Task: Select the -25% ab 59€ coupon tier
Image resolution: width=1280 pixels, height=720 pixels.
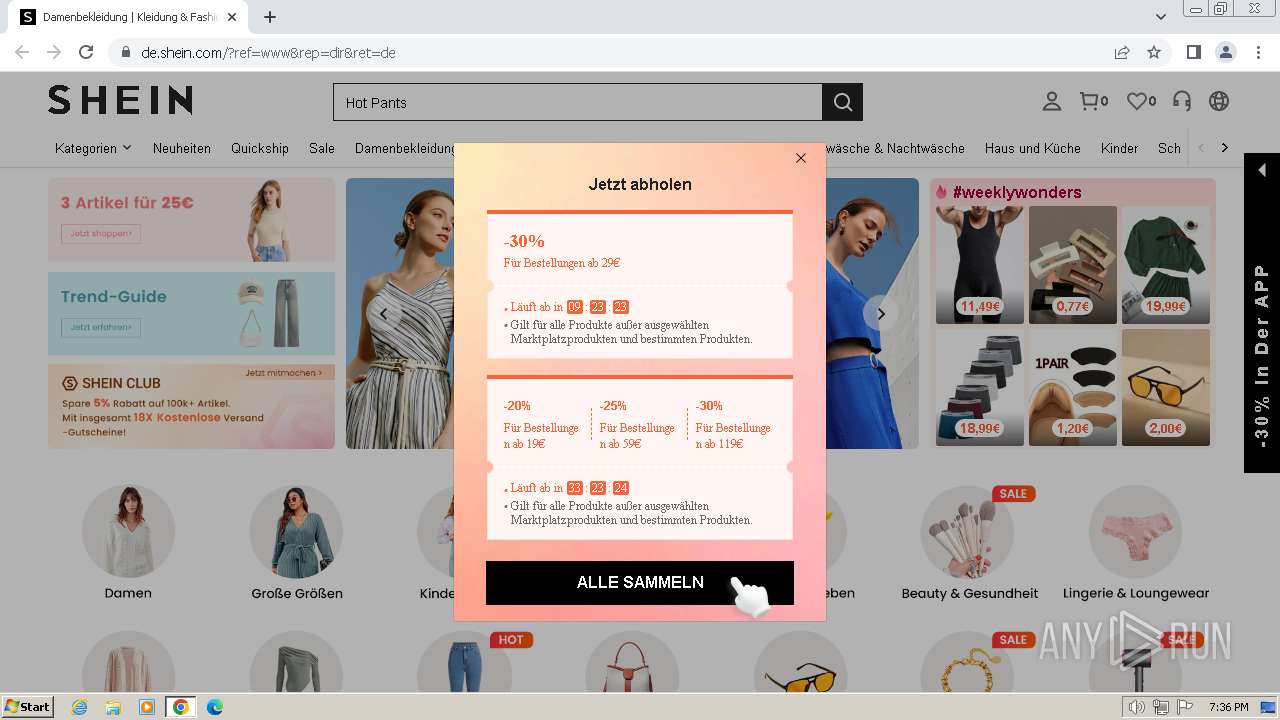Action: click(640, 424)
